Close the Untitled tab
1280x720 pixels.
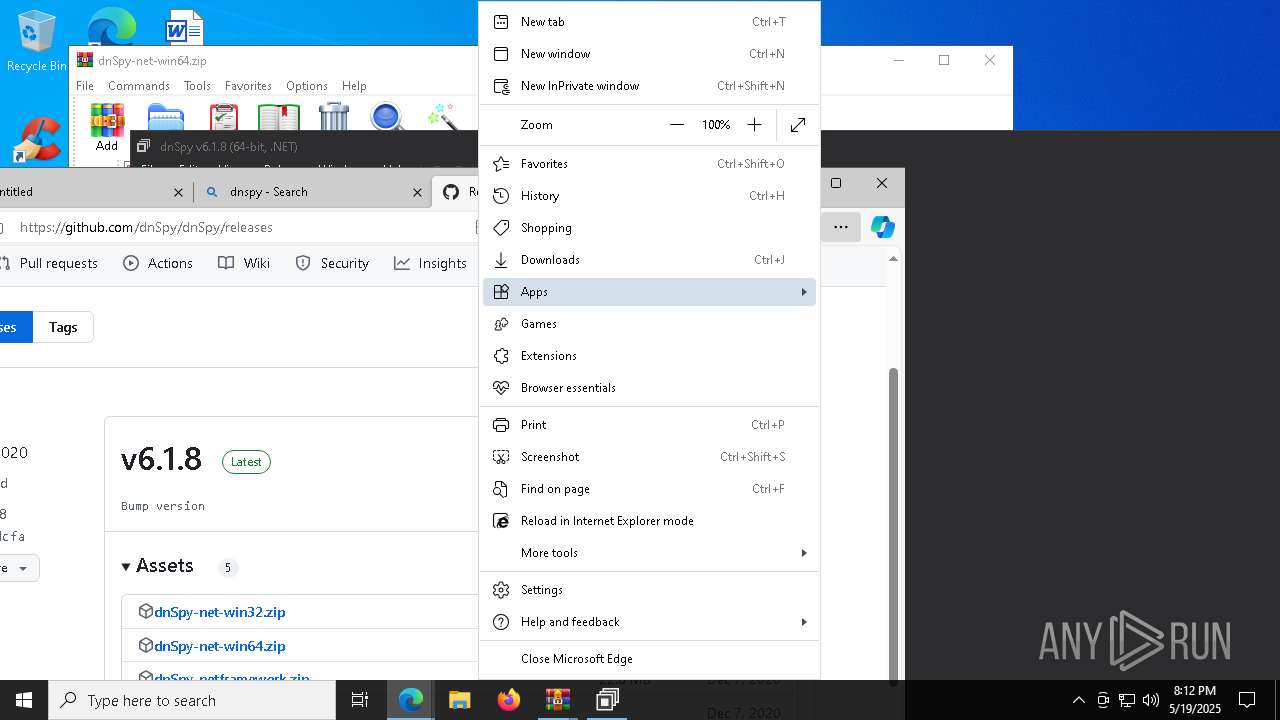pyautogui.click(x=178, y=192)
